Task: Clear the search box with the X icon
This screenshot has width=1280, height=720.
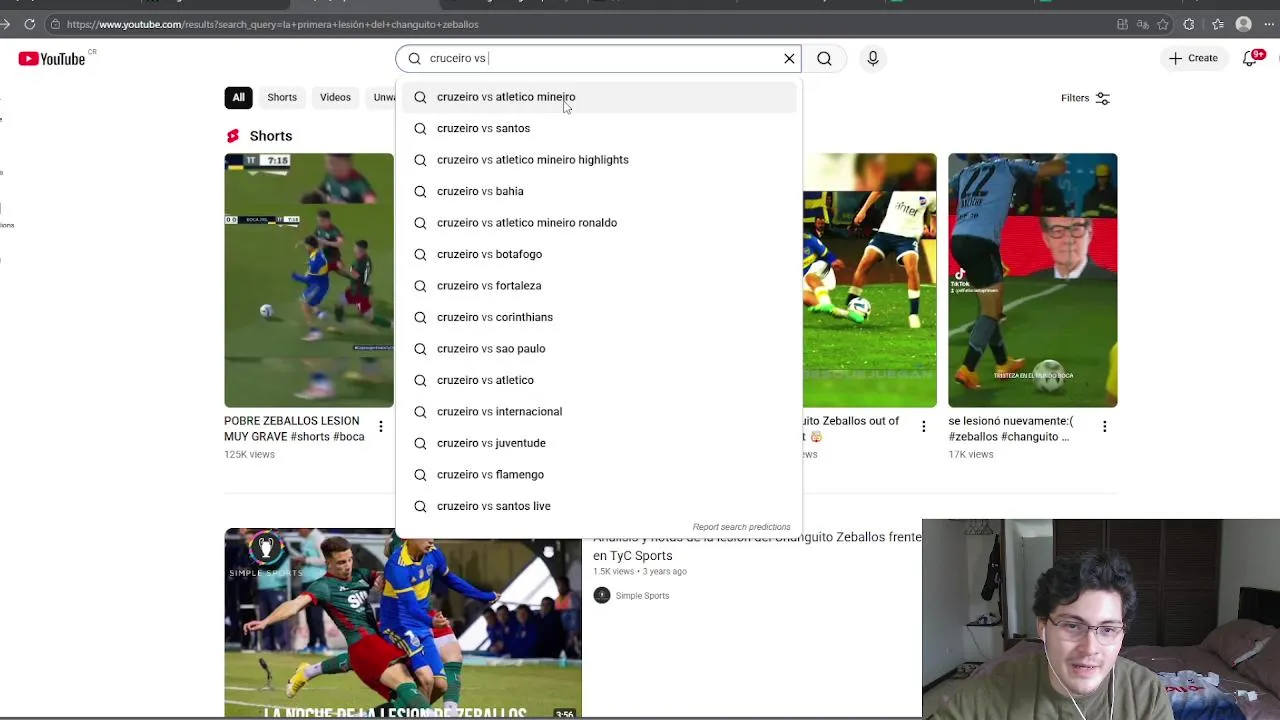Action: (x=789, y=58)
